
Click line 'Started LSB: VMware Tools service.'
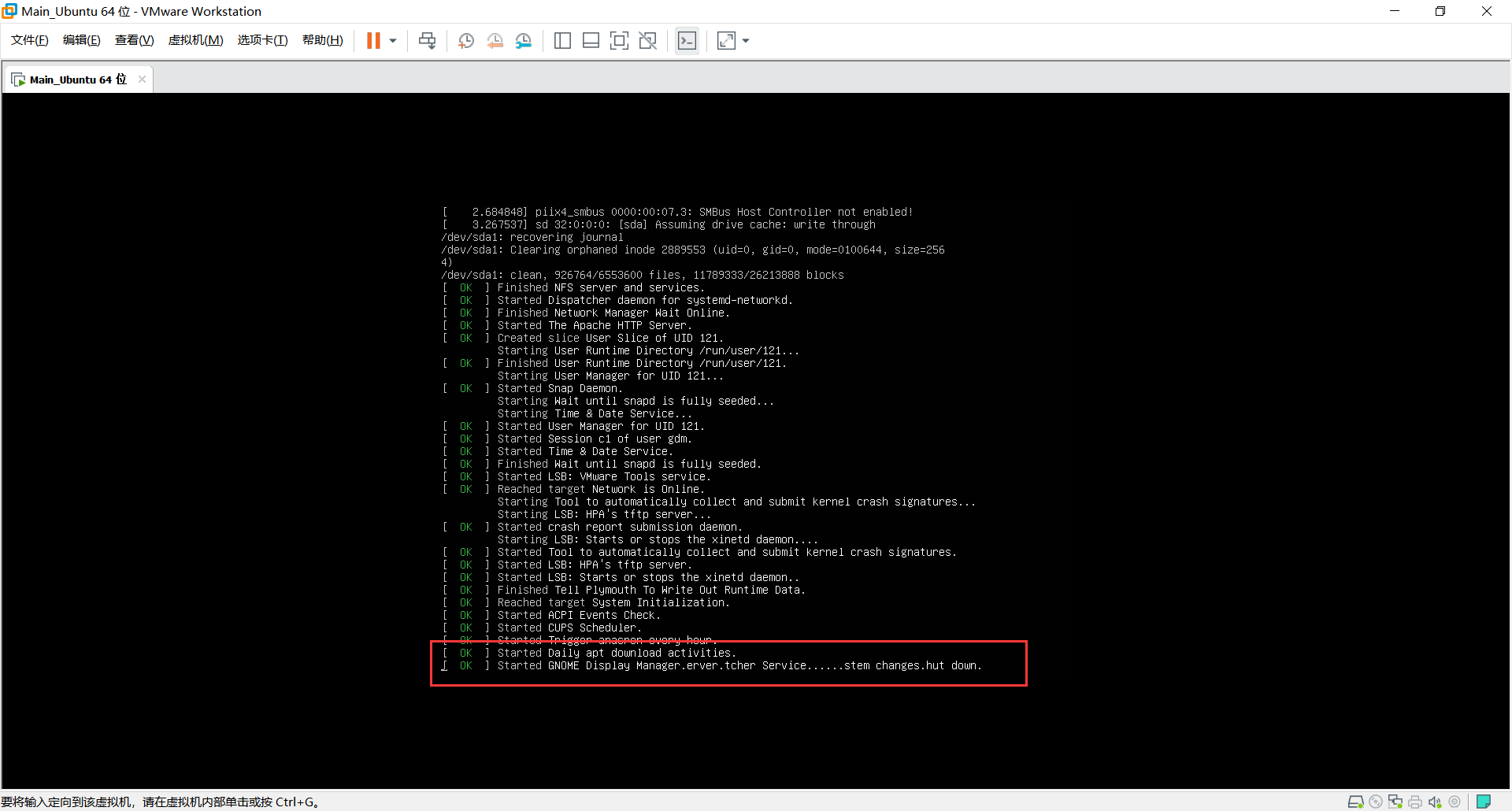(576, 477)
